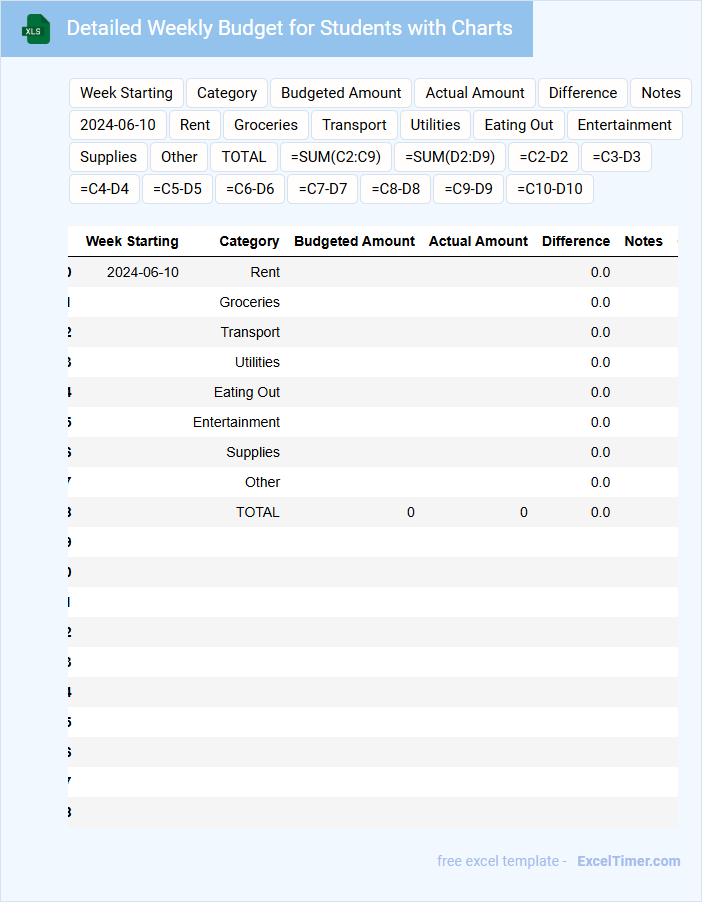Select the 'Rent' category cell in the table
Viewport: 702px width, 902px height.
click(265, 272)
